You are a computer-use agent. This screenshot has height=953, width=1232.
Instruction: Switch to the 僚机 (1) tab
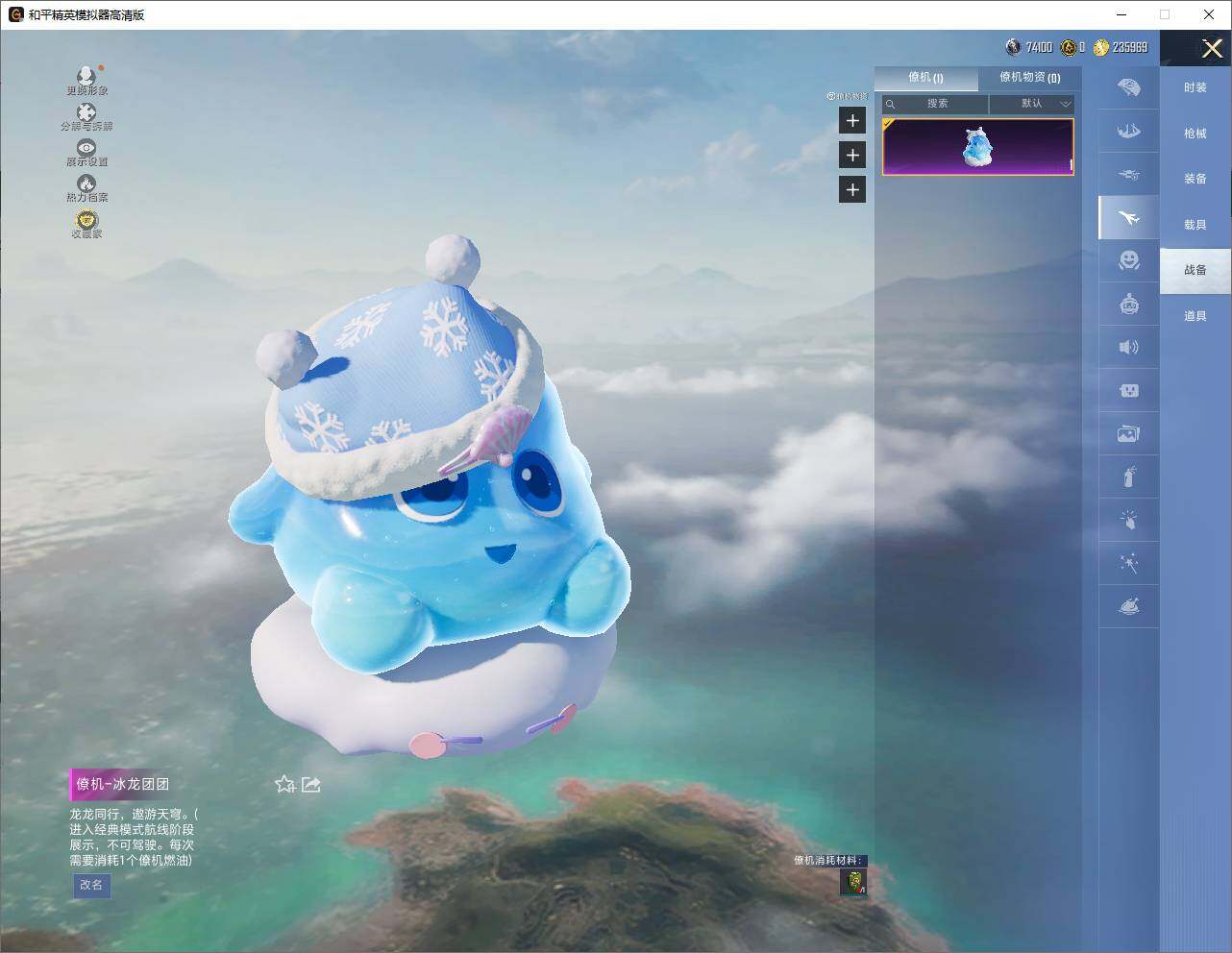925,78
